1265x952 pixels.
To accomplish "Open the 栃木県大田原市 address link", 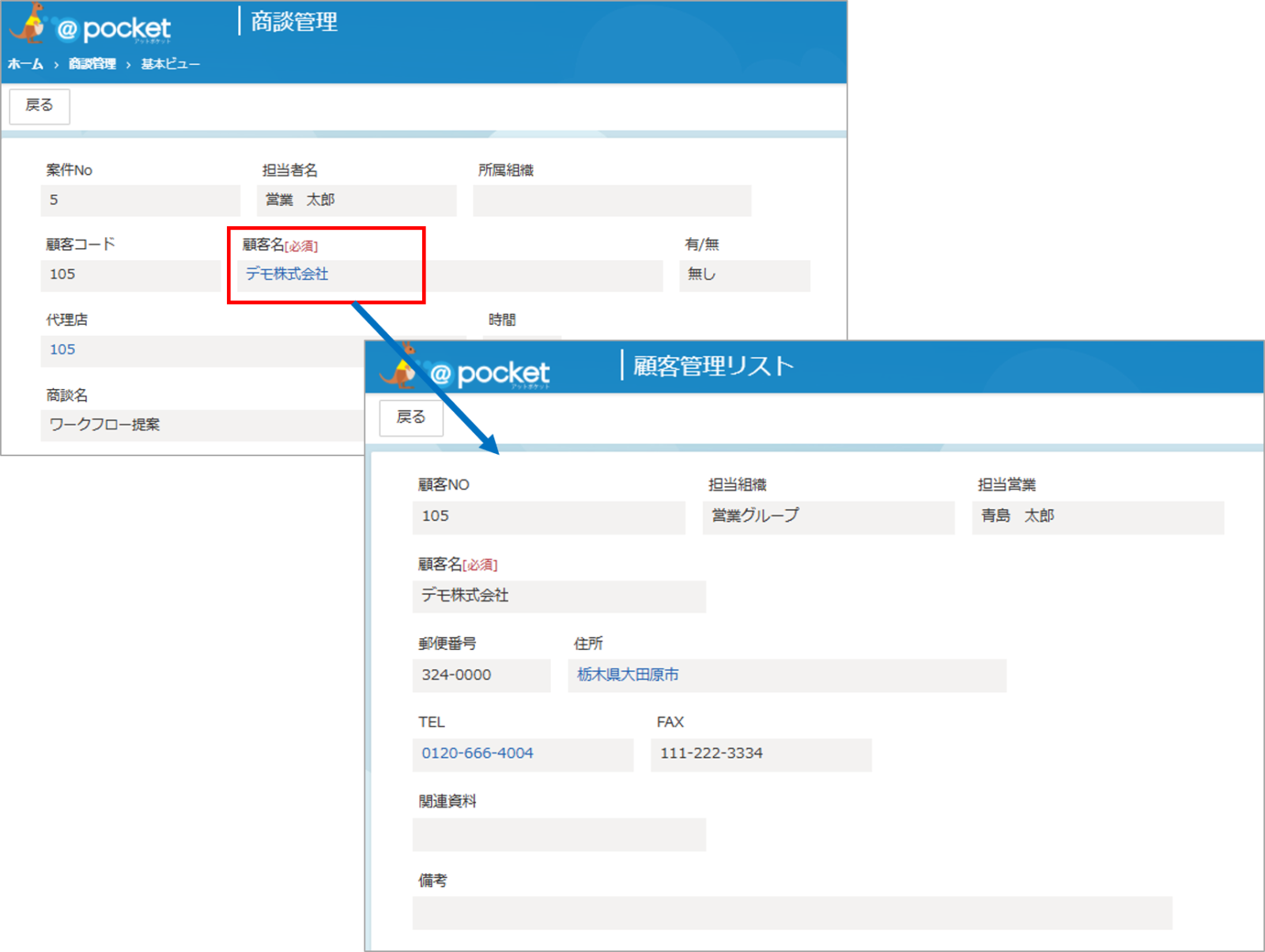I will [628, 674].
